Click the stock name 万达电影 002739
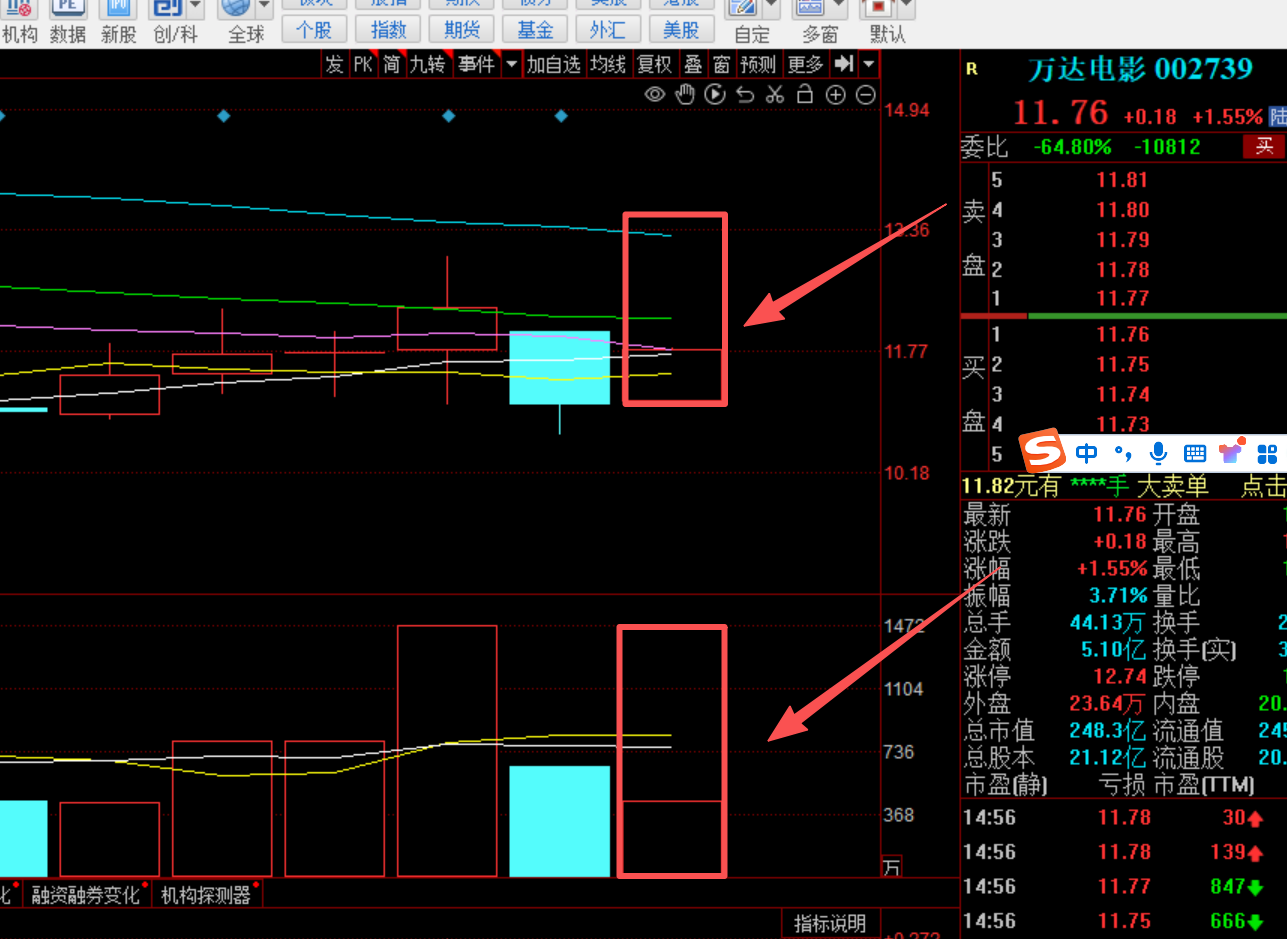Image resolution: width=1287 pixels, height=939 pixels. click(x=1140, y=69)
